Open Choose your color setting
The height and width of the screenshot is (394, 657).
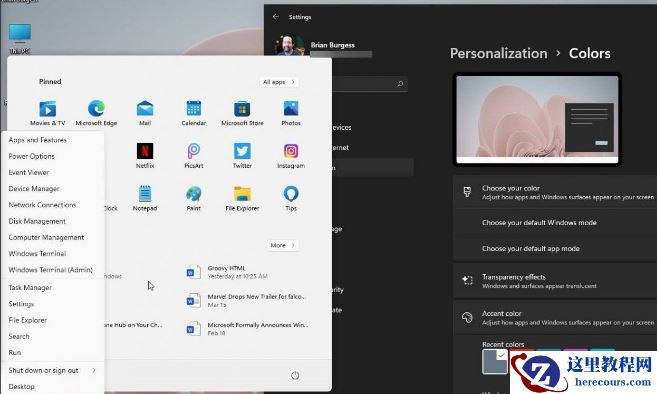[x=555, y=192]
